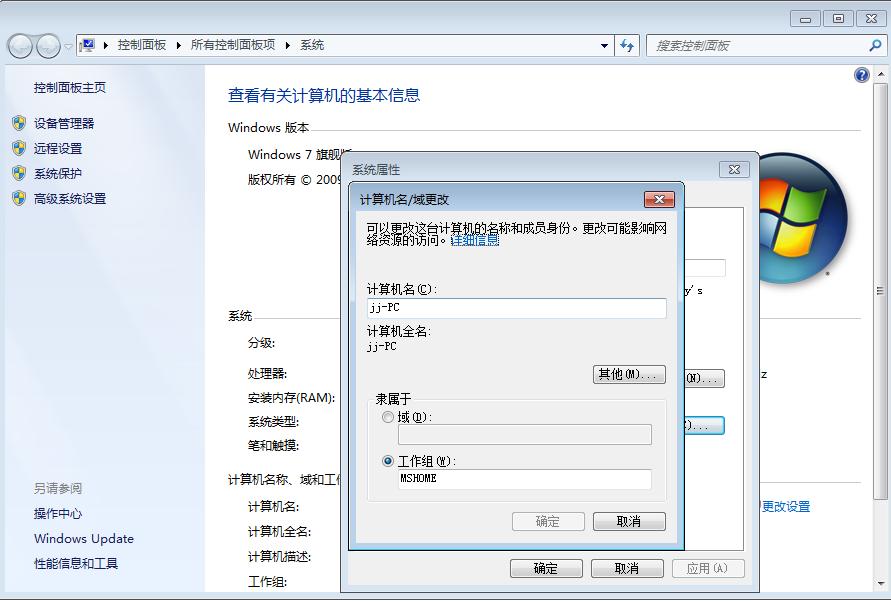Open the address bar history dropdown arrow
The image size is (891, 603).
(606, 45)
